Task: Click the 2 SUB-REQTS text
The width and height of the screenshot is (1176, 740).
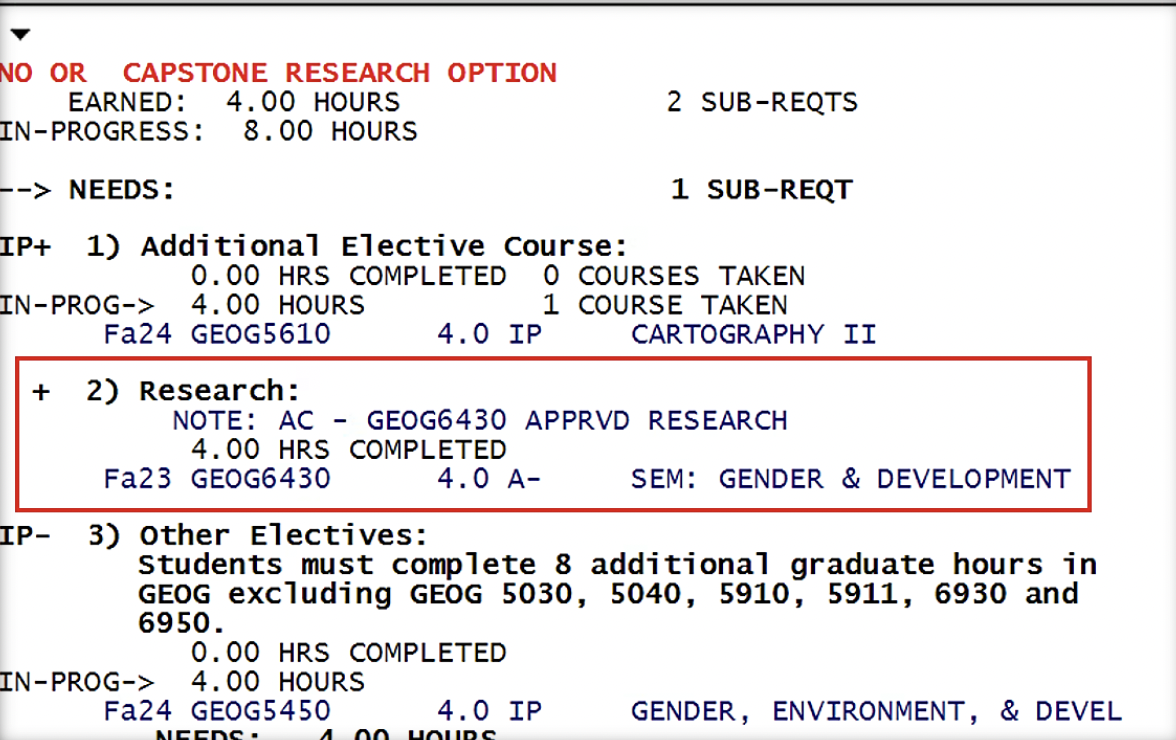Action: (x=761, y=102)
